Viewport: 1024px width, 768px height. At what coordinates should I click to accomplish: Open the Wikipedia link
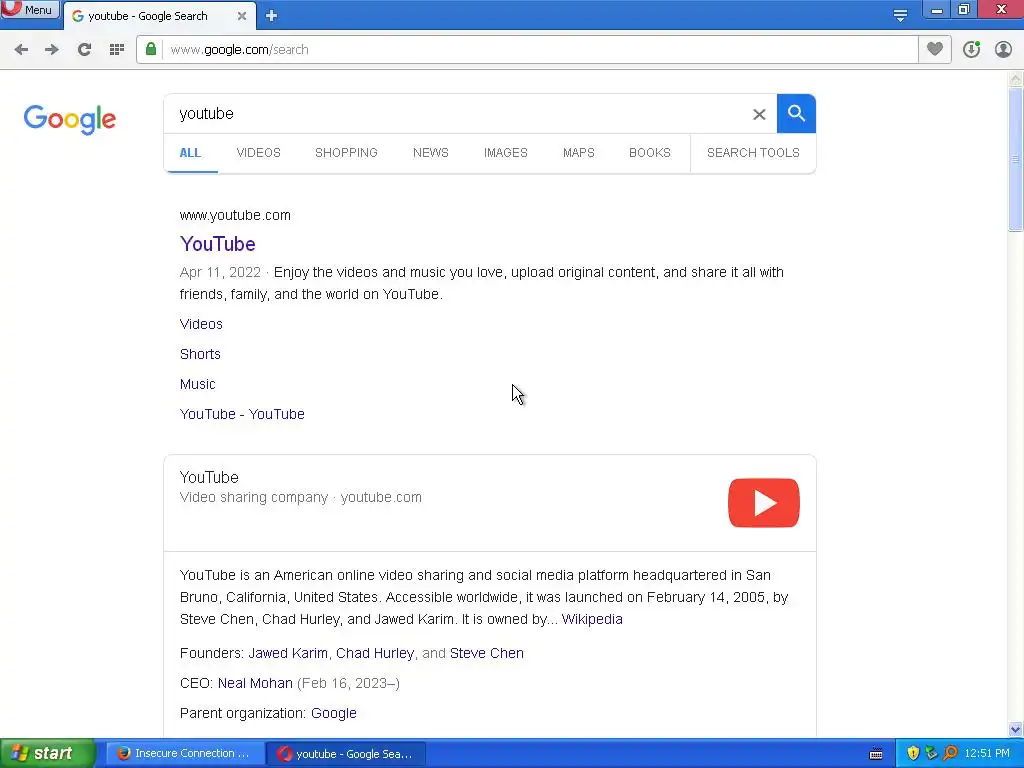coord(592,619)
